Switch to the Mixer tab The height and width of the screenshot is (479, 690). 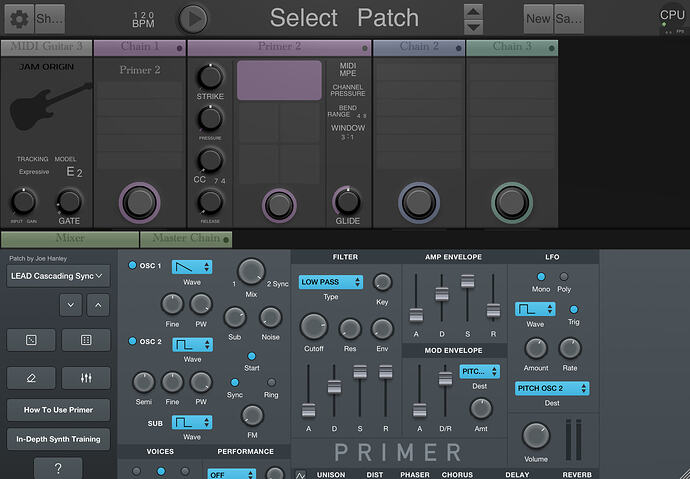point(70,239)
